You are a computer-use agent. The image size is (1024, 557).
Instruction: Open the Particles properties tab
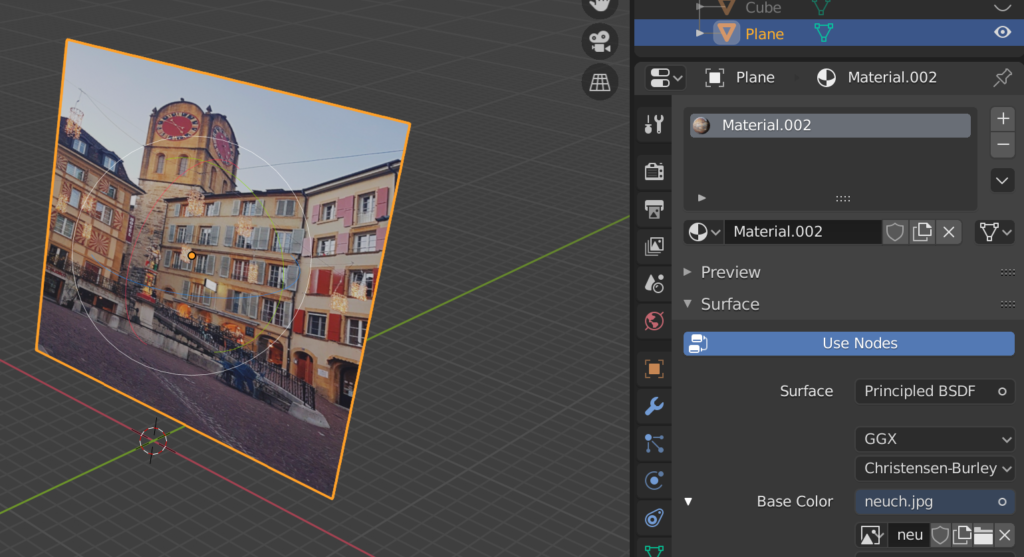point(654,443)
